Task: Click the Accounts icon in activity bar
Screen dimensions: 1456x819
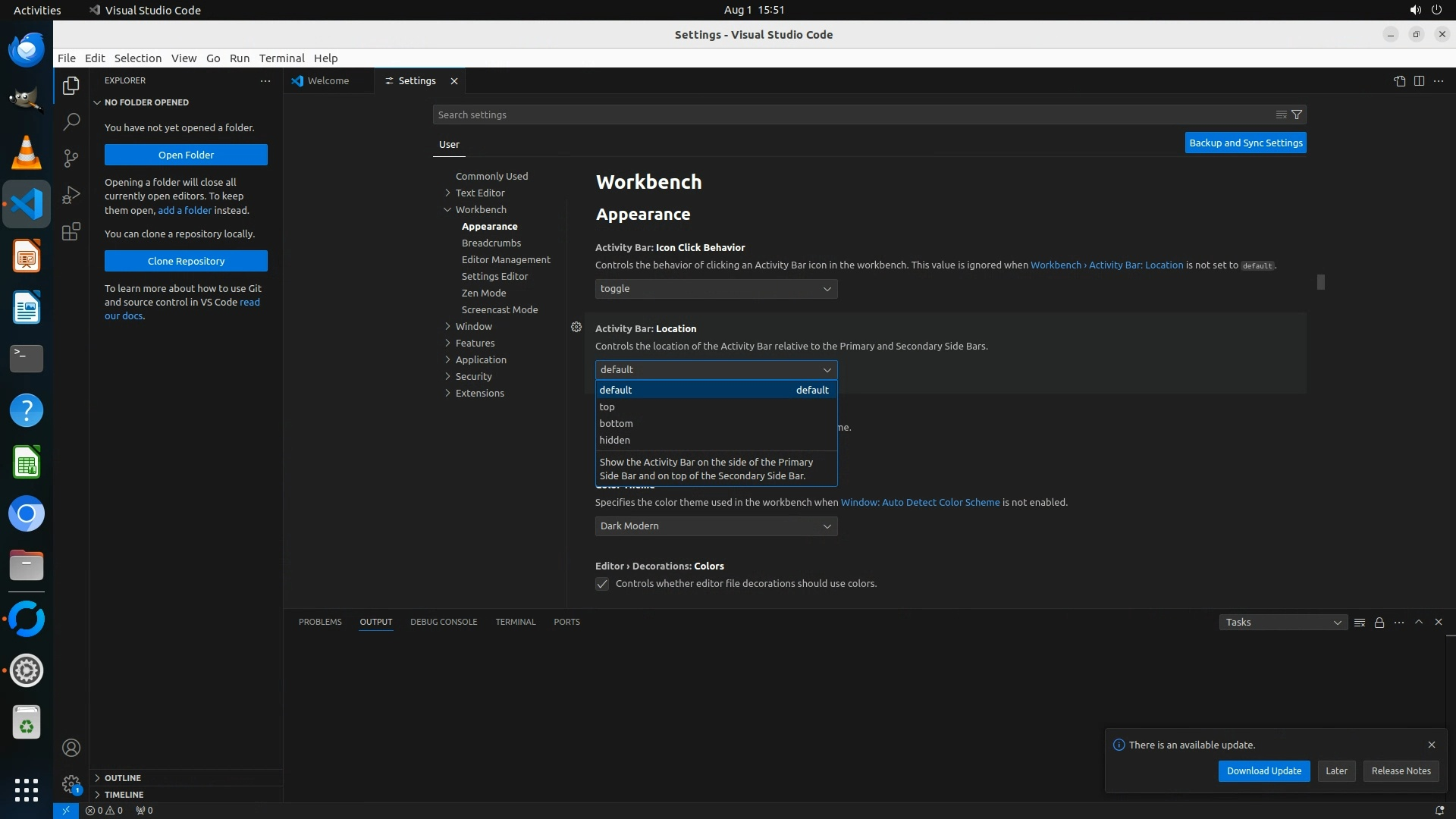Action: tap(71, 748)
